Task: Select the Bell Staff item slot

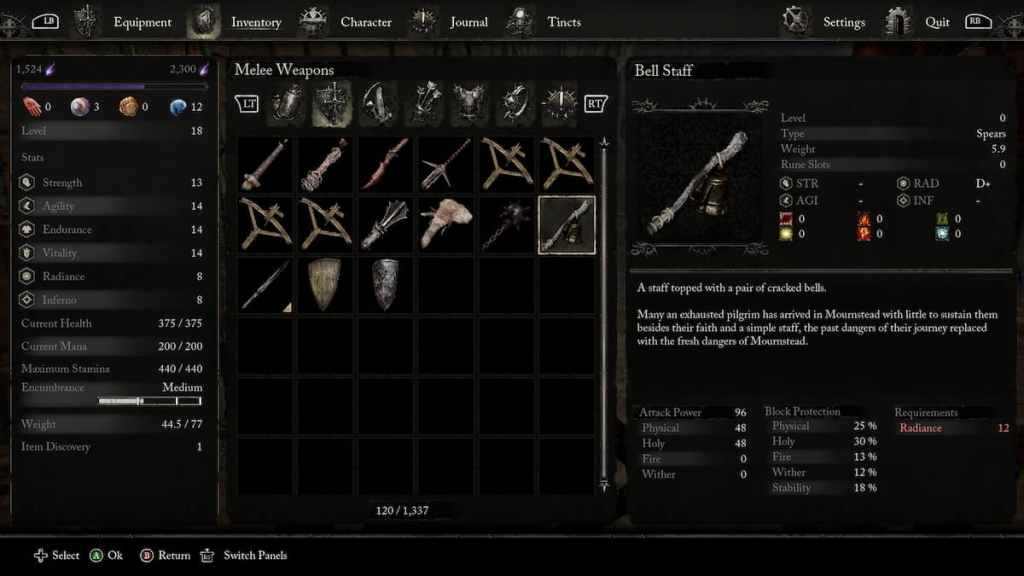Action: 566,225
